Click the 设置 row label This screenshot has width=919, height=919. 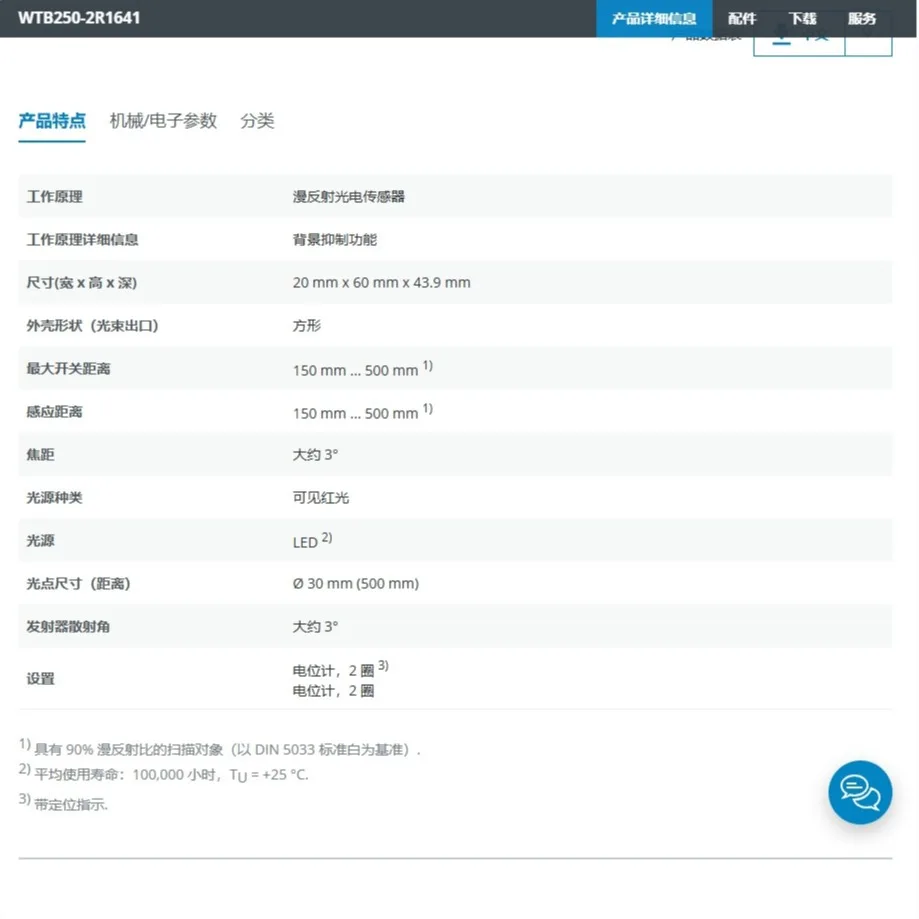[40, 679]
